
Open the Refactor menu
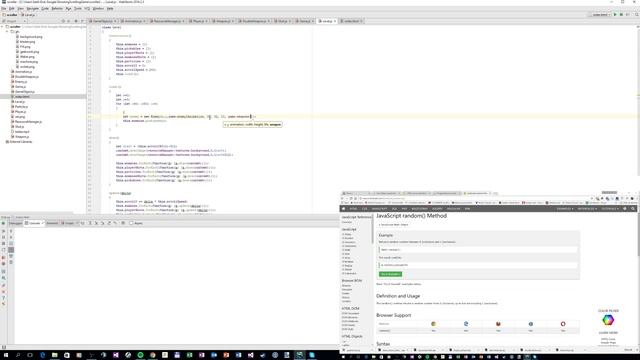point(57,8)
